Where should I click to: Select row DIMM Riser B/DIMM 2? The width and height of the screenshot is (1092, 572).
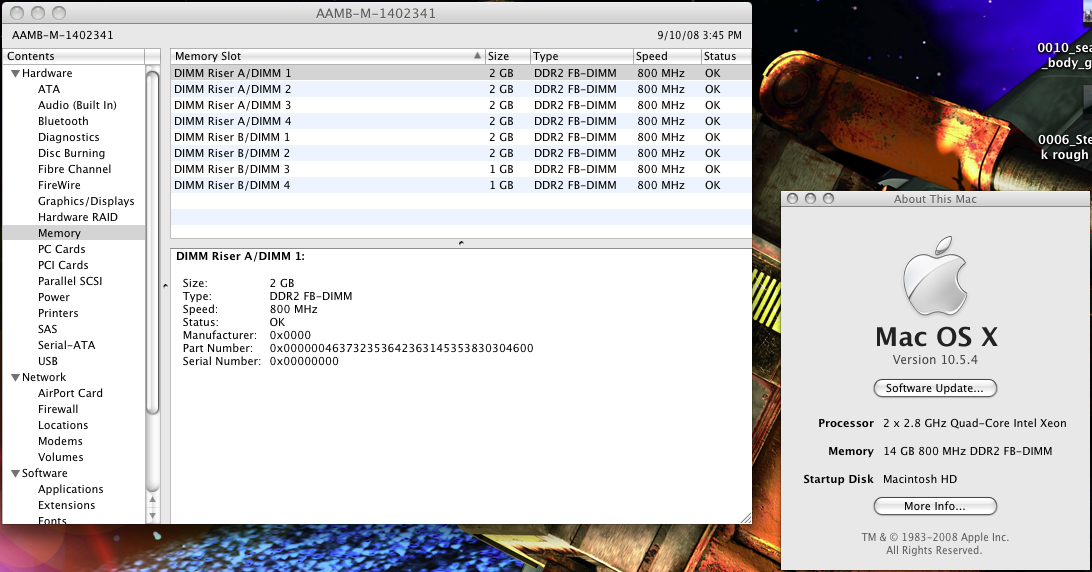point(461,153)
